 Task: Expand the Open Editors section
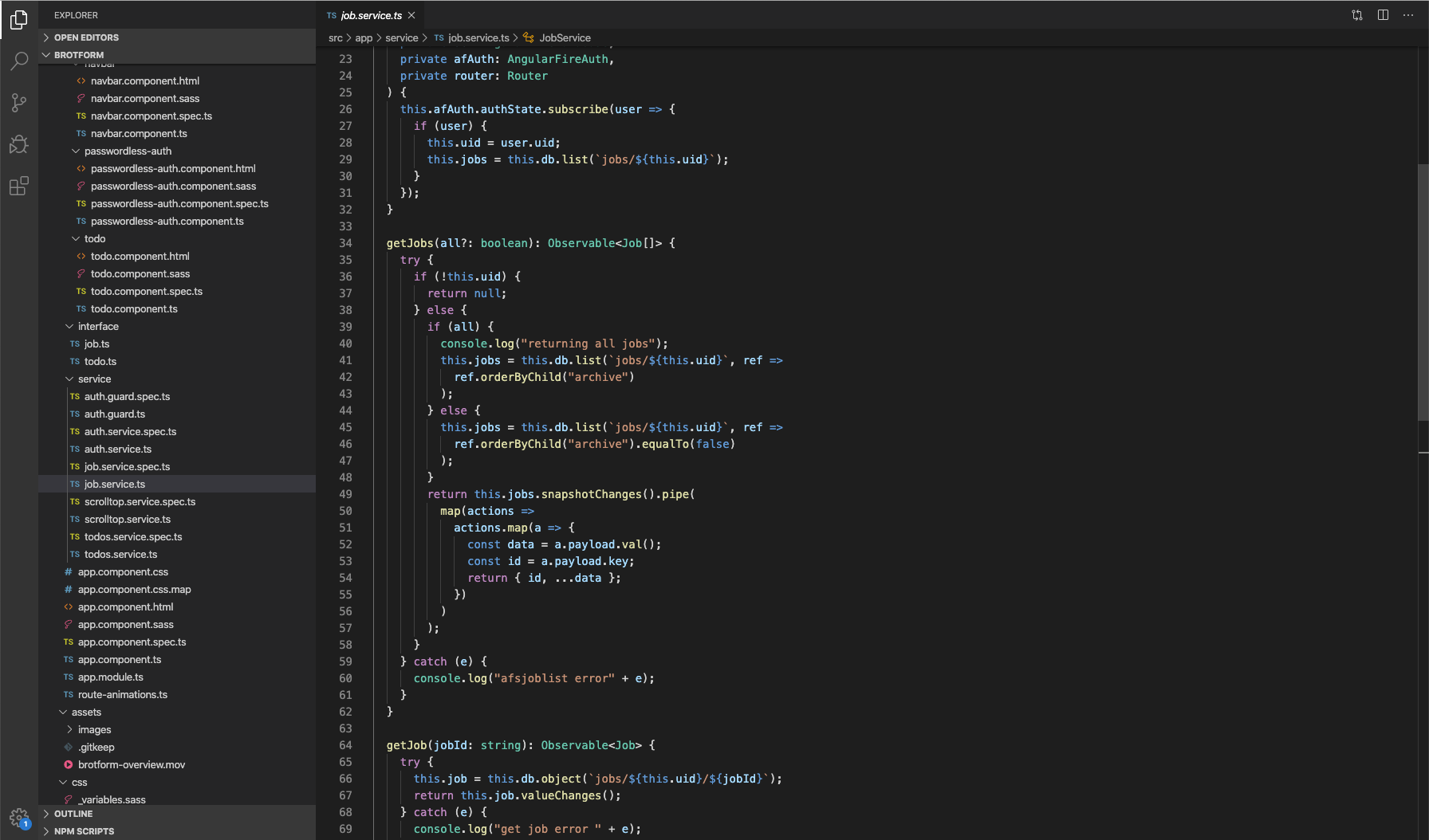pos(86,37)
